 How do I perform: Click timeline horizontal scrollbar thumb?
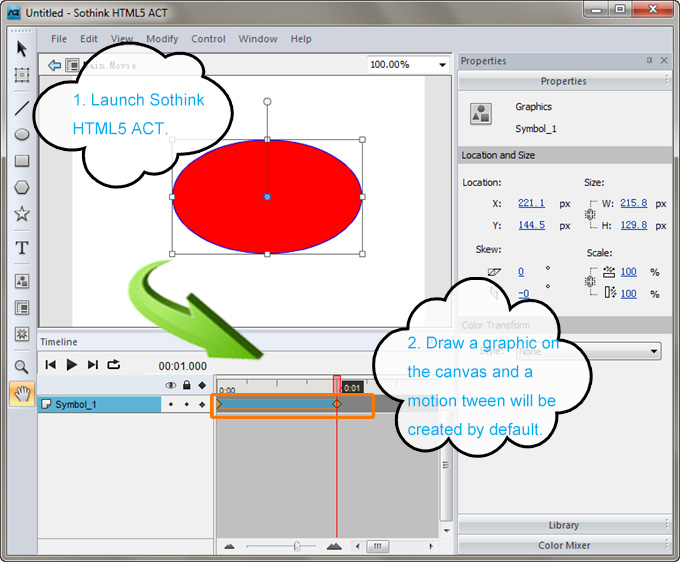click(x=378, y=546)
